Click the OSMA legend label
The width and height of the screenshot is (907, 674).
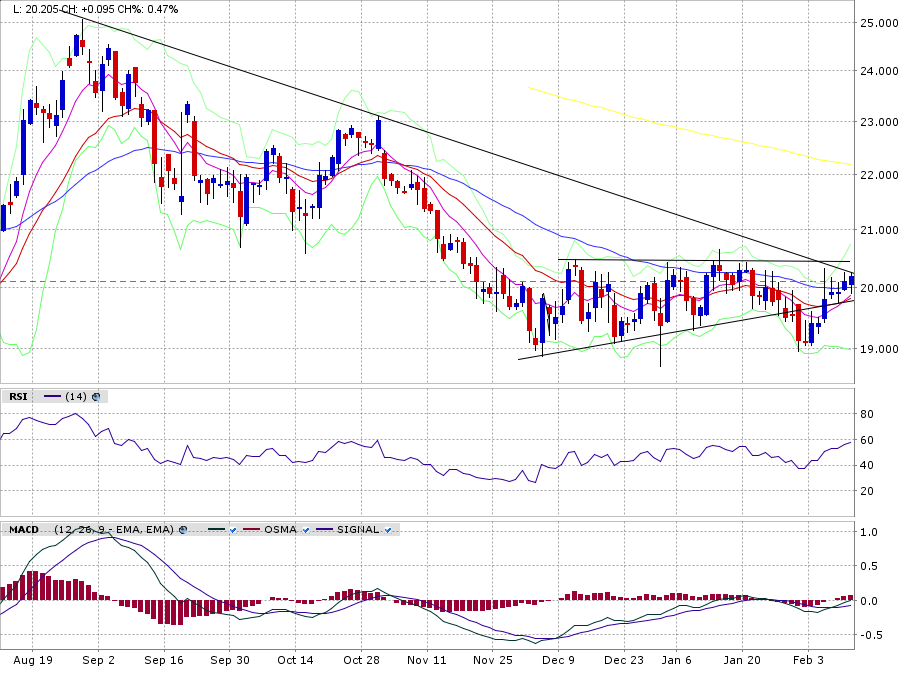coord(280,529)
